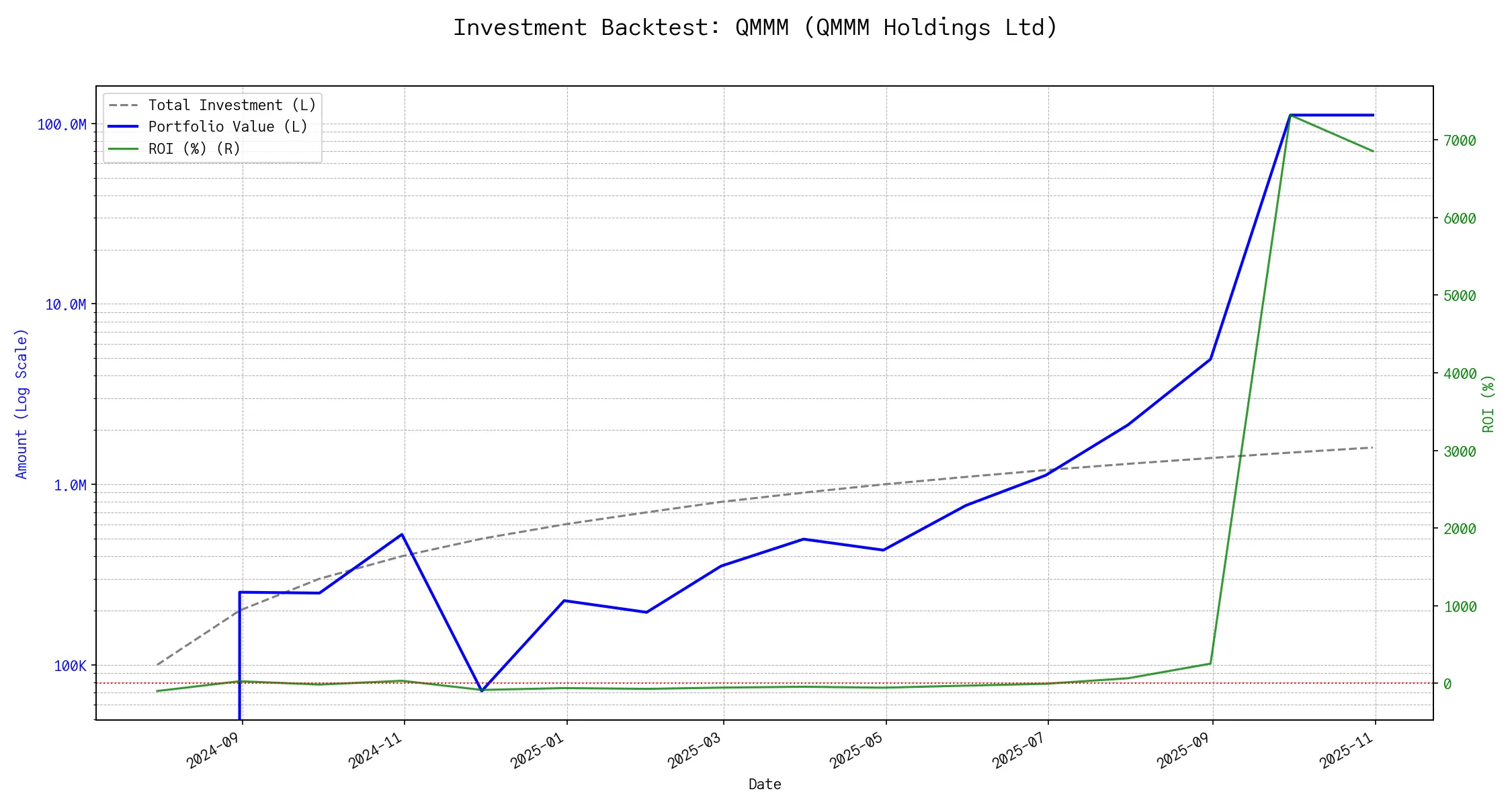This screenshot has height=806, width=1512.
Task: Click the green legend line sample
Action: pos(123,148)
